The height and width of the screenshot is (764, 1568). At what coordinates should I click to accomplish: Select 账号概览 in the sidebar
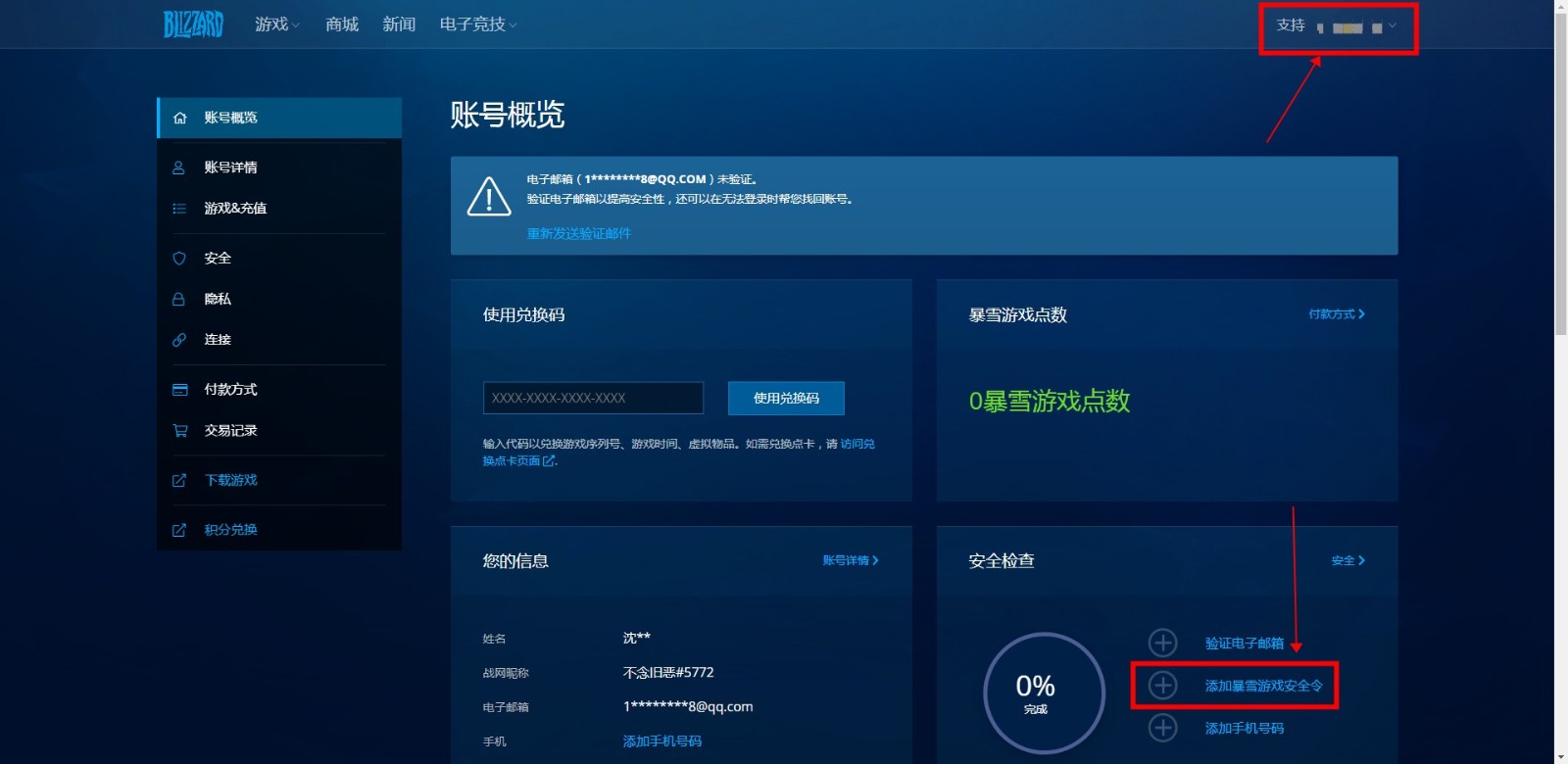tap(279, 118)
